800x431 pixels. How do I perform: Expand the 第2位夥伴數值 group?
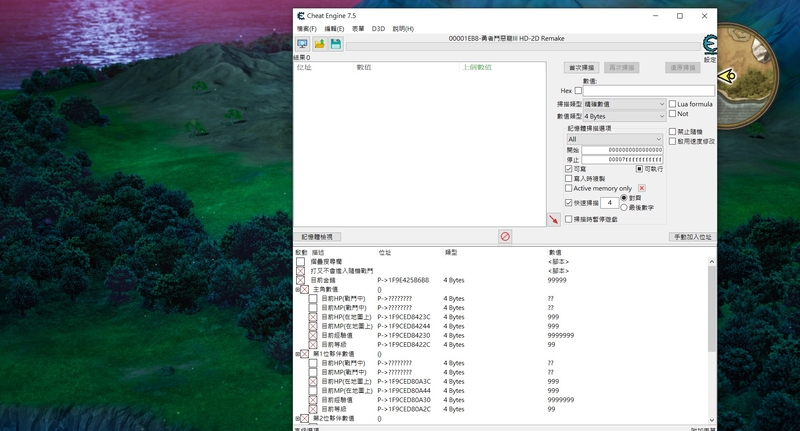point(297,418)
